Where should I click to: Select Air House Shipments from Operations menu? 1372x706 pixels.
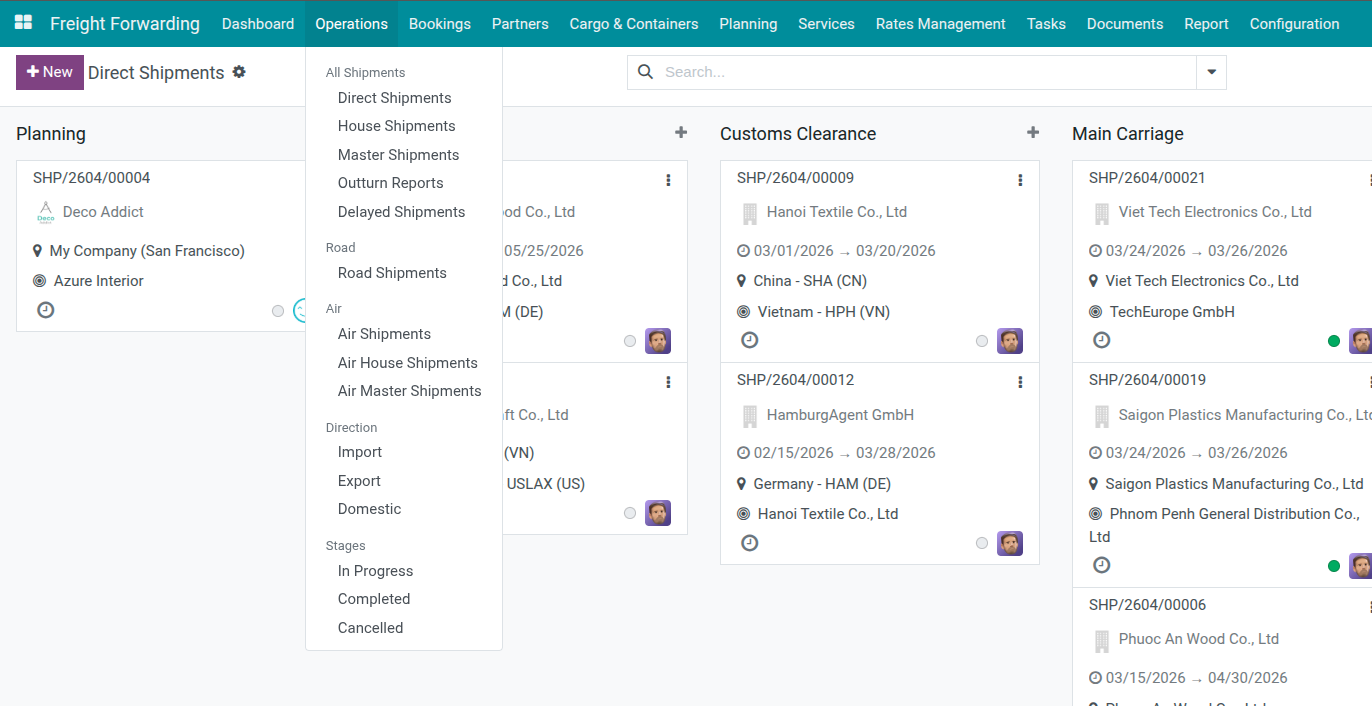point(407,363)
